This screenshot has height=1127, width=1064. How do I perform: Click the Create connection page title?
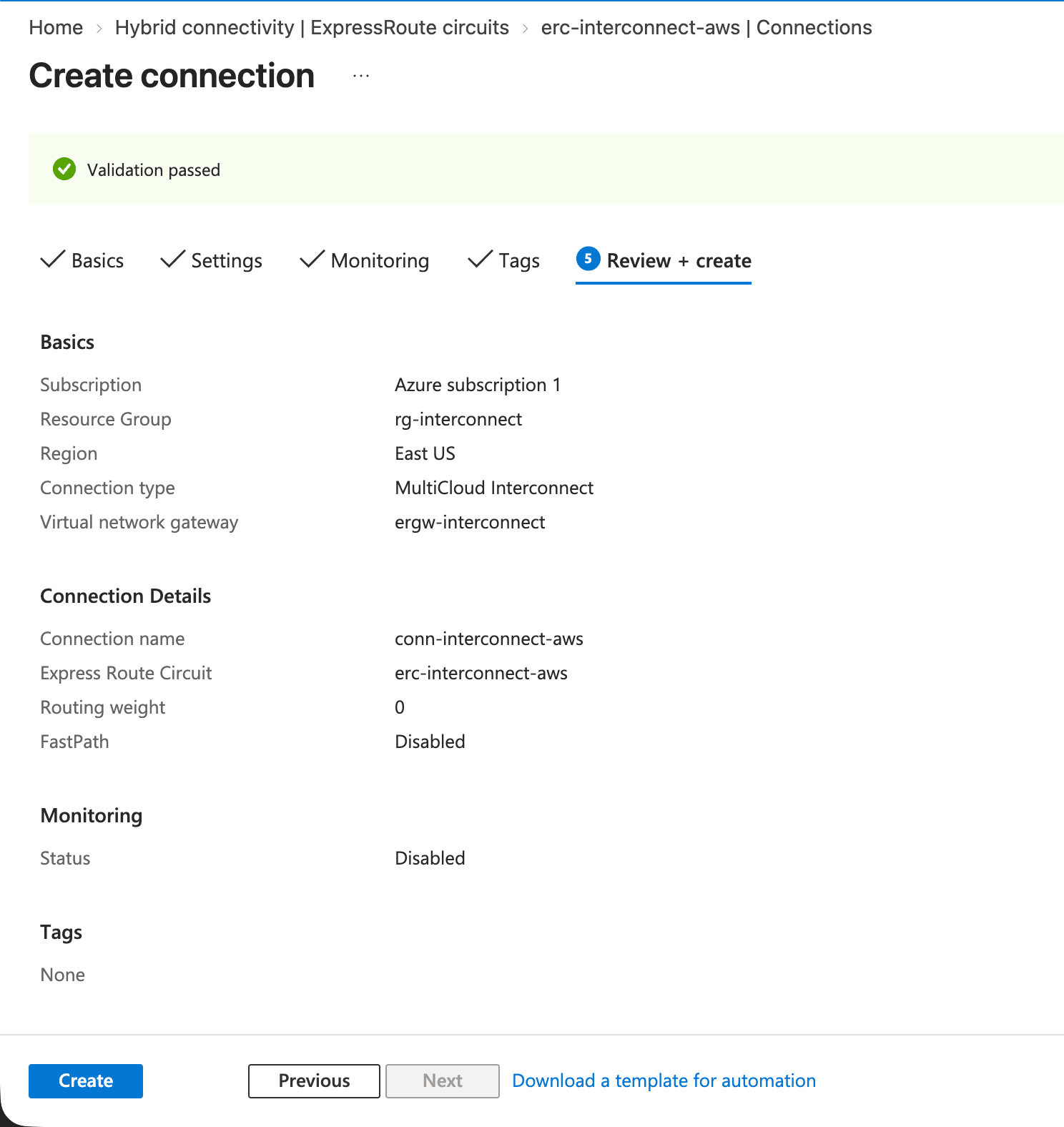(x=172, y=76)
